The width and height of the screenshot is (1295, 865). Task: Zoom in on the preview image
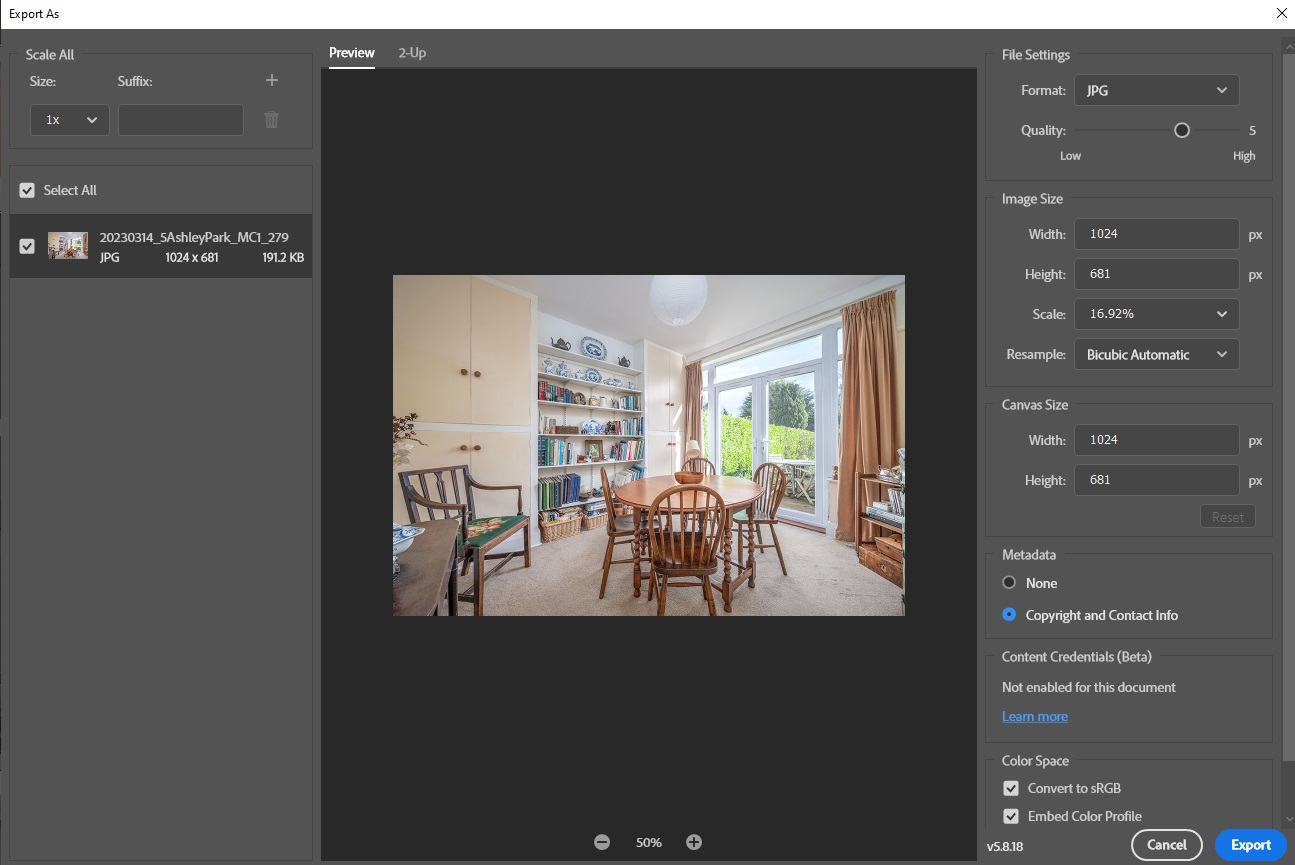click(694, 841)
